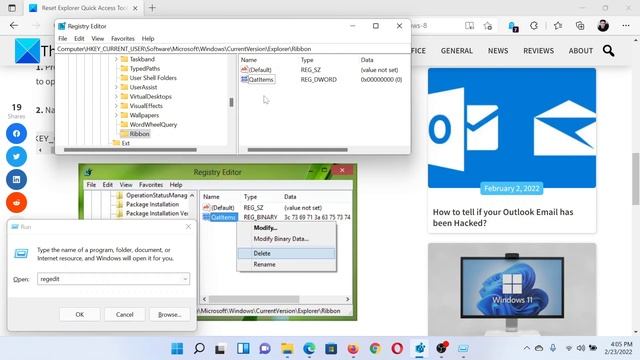Image resolution: width=640 pixels, height=360 pixels.
Task: Open the Start menu on taskbar
Action: 177,349
